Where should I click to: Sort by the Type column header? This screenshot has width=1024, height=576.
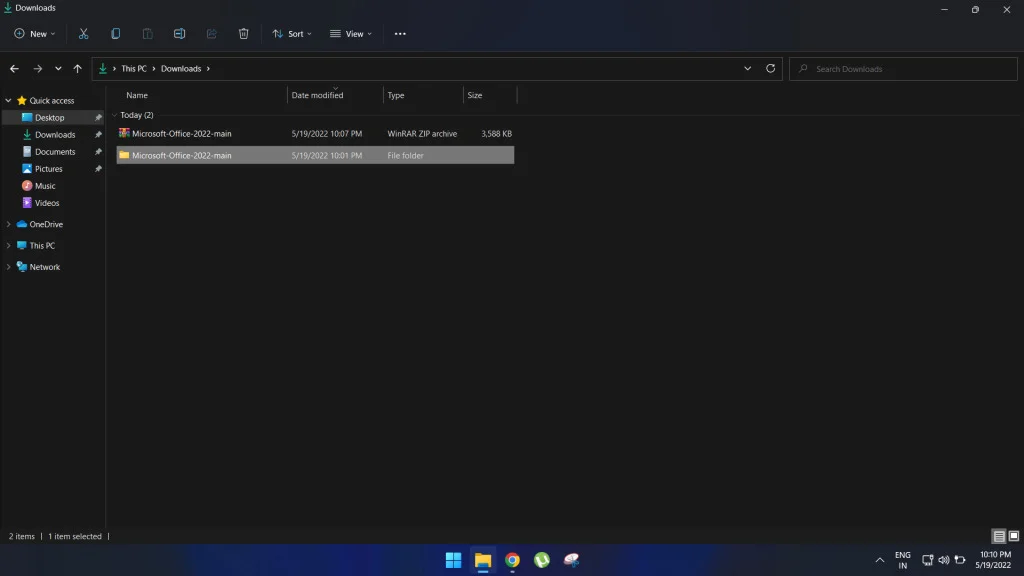[396, 95]
